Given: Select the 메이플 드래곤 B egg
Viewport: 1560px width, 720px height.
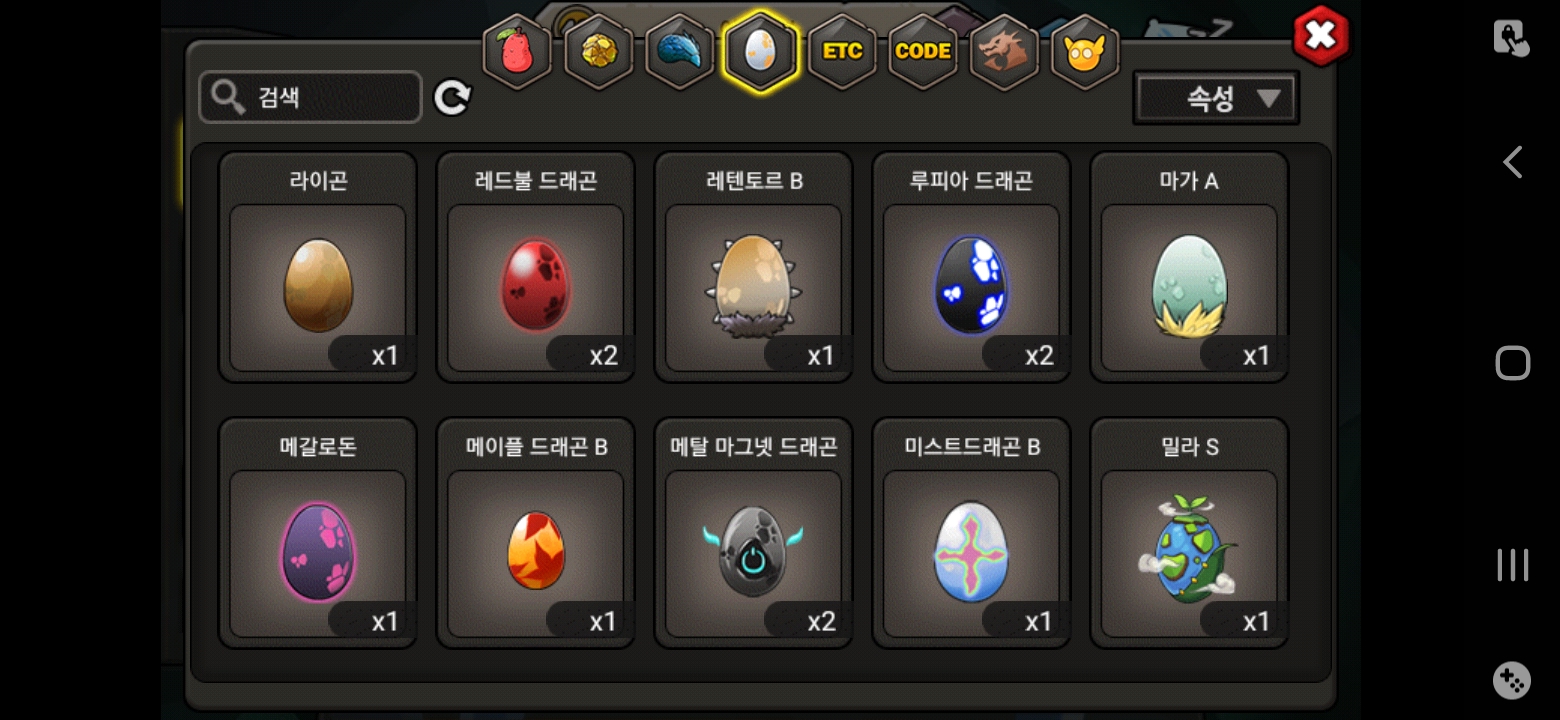Looking at the screenshot, I should coord(536,533).
